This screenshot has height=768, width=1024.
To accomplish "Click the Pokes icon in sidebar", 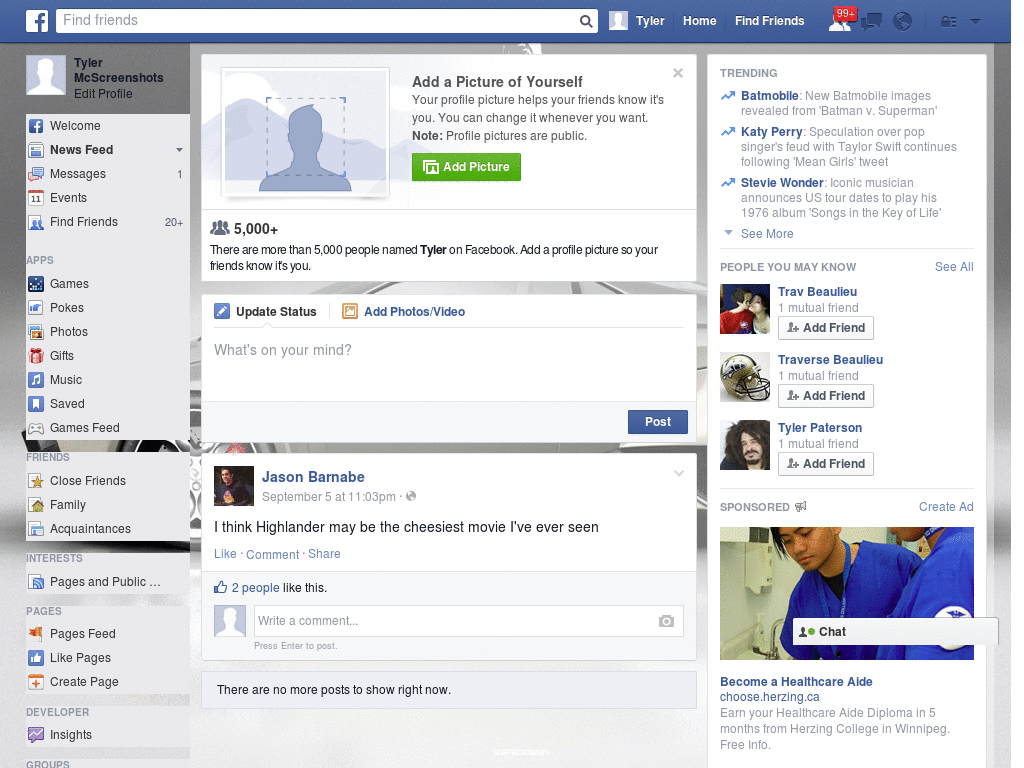I will [x=36, y=308].
